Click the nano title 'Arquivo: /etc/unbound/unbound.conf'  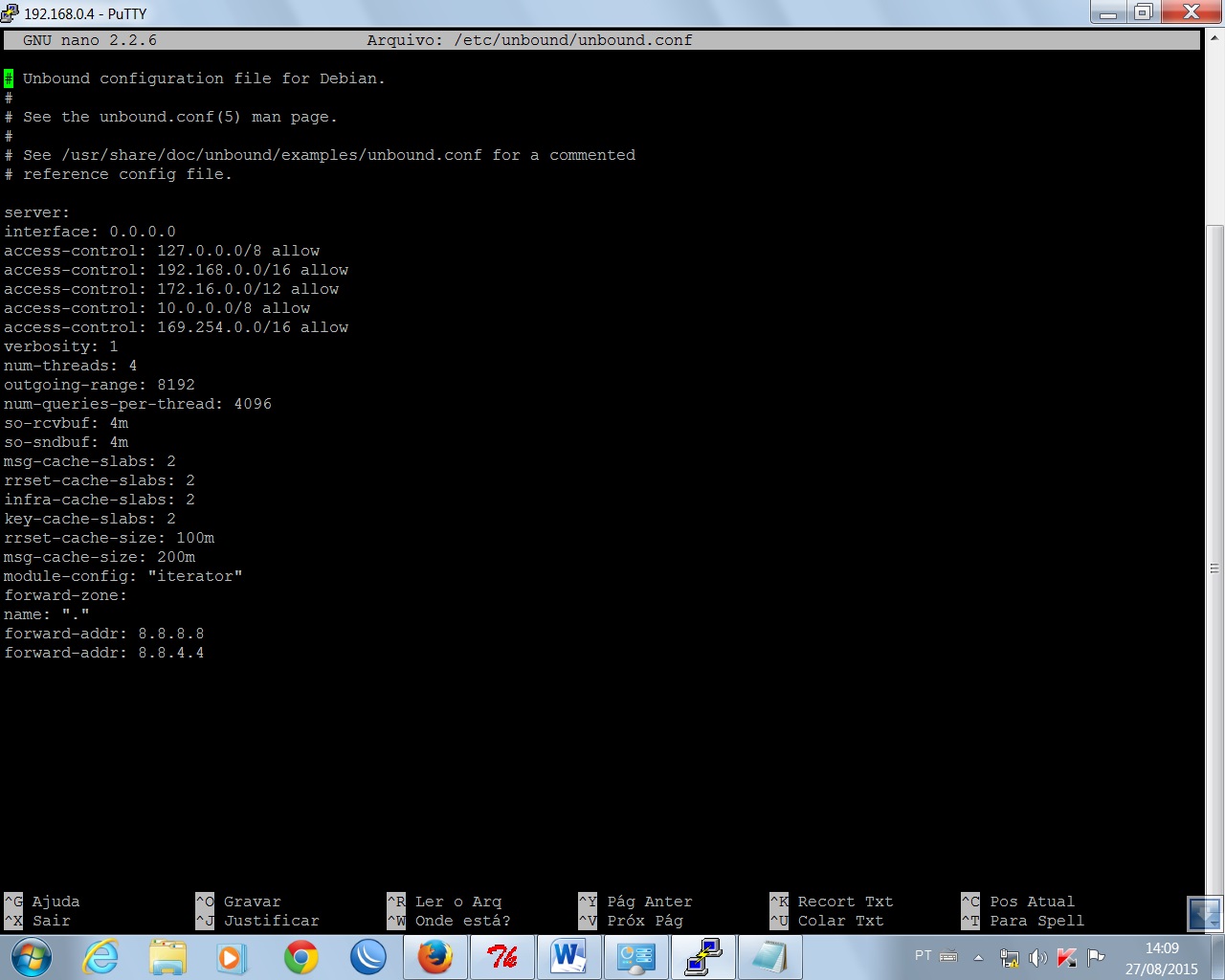click(x=529, y=40)
